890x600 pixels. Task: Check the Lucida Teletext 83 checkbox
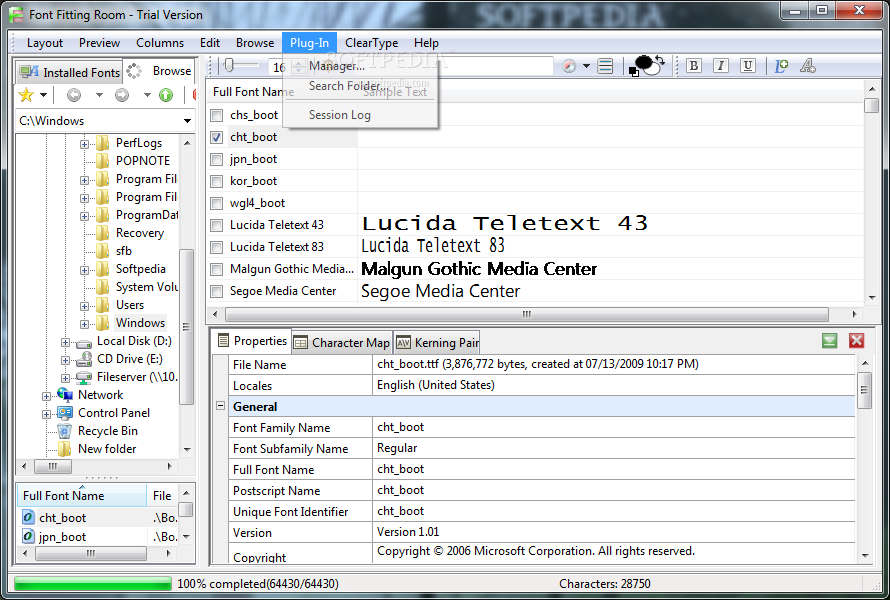(x=216, y=247)
